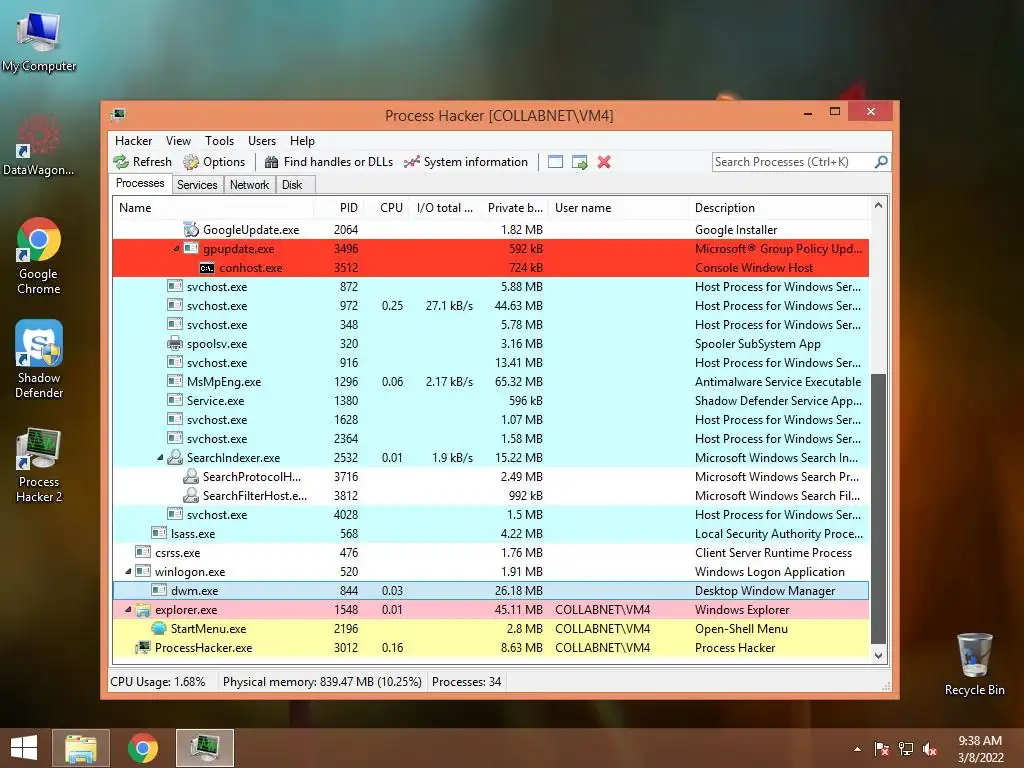Click the CPU Usage status bar entry
The width and height of the screenshot is (1024, 768).
pos(158,682)
